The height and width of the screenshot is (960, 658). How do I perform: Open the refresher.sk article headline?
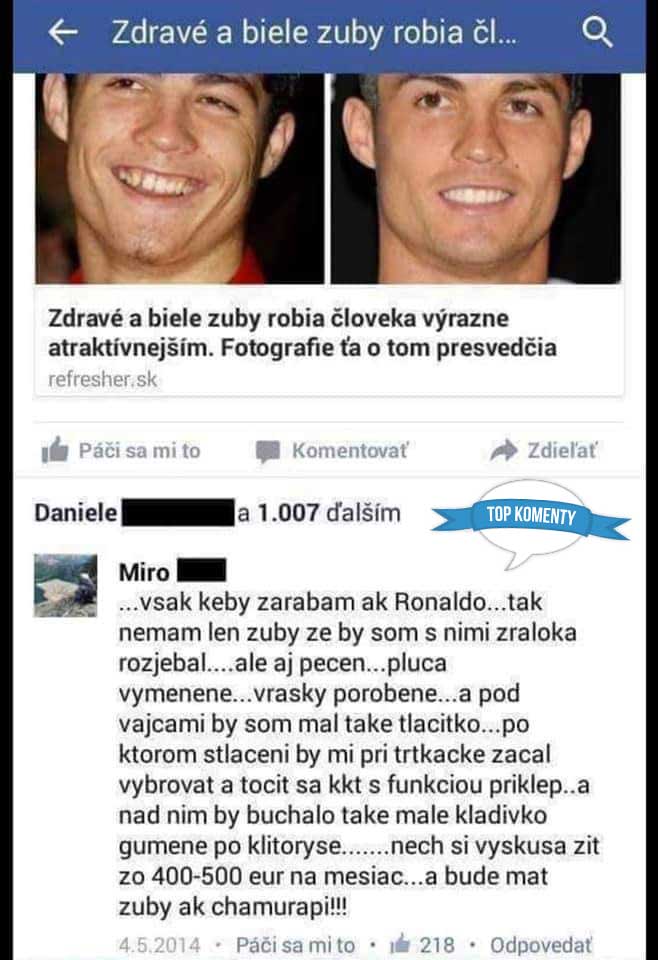302,333
